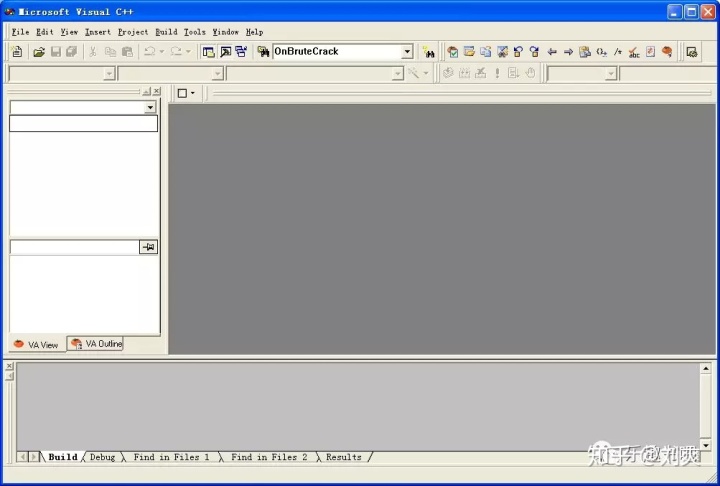The image size is (720, 486).
Task: Open the Window List icon
Action: click(x=241, y=51)
